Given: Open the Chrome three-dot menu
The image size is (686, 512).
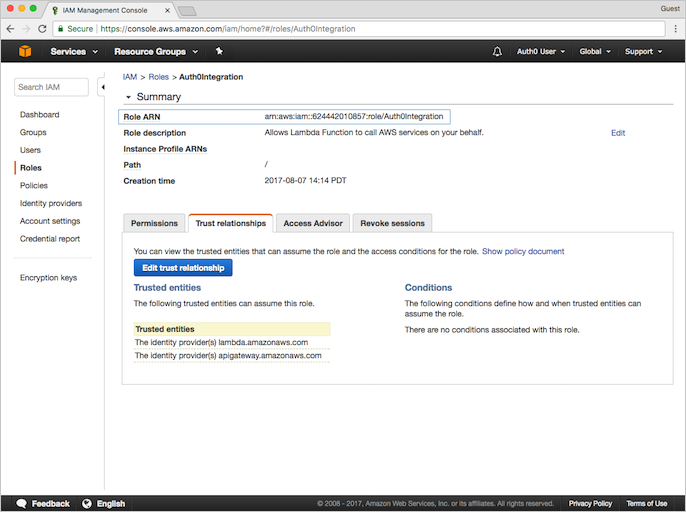Looking at the screenshot, I should coord(676,29).
